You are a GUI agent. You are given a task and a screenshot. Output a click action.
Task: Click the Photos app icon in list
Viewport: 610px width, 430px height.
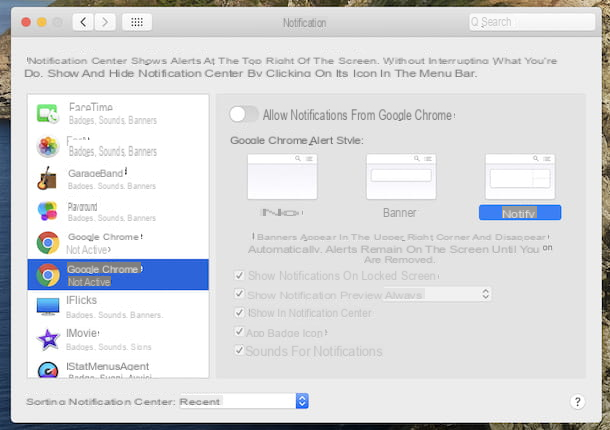47,146
